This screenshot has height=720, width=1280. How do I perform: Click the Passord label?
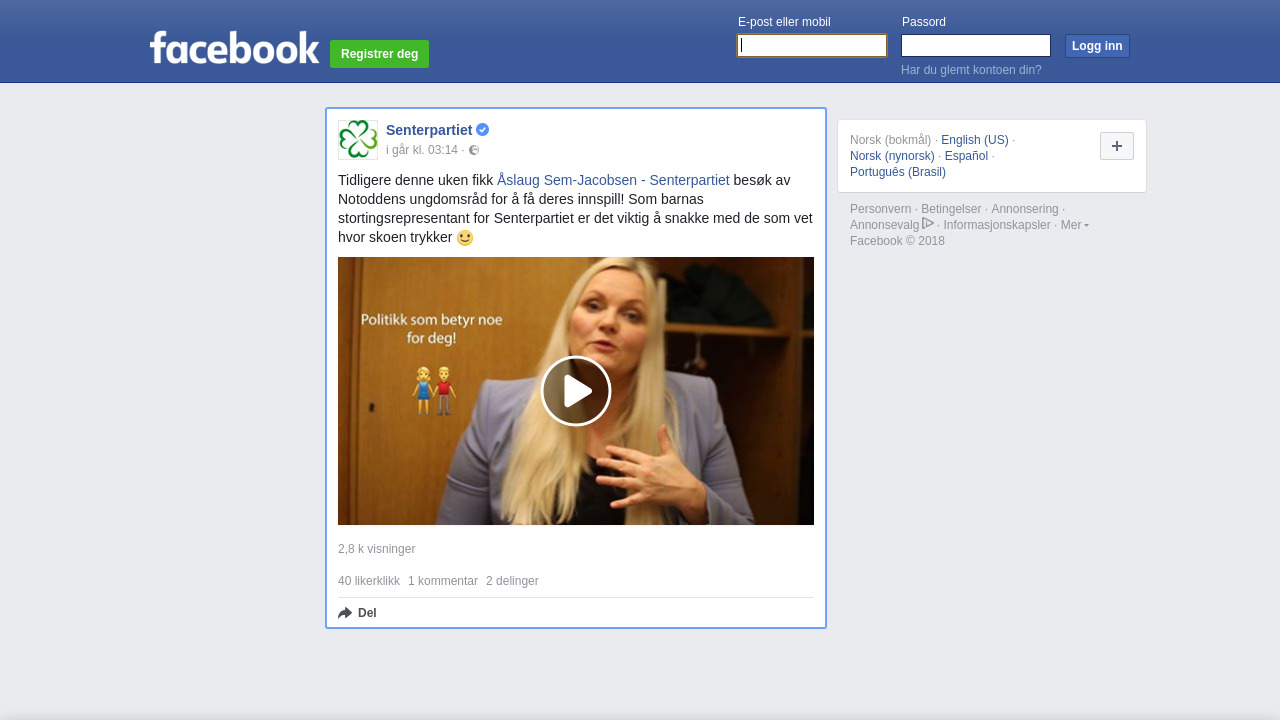pos(924,22)
